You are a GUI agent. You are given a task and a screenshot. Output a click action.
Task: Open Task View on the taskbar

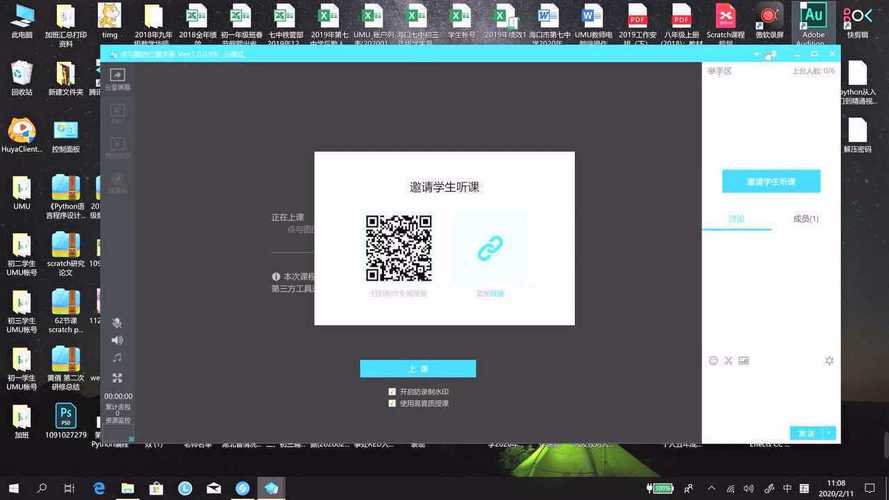click(x=69, y=488)
